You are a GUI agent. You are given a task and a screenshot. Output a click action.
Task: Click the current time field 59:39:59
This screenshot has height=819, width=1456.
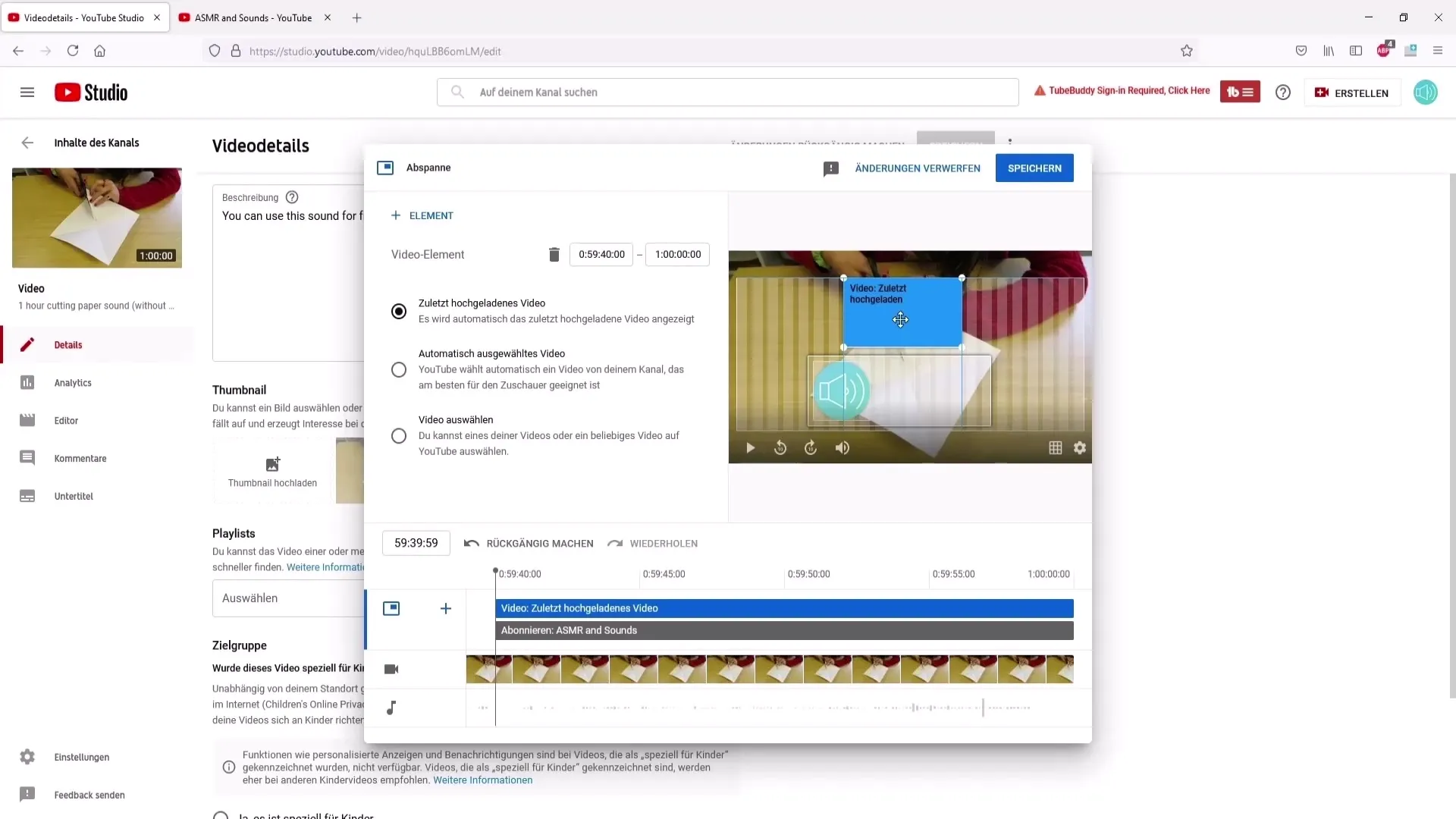point(416,544)
